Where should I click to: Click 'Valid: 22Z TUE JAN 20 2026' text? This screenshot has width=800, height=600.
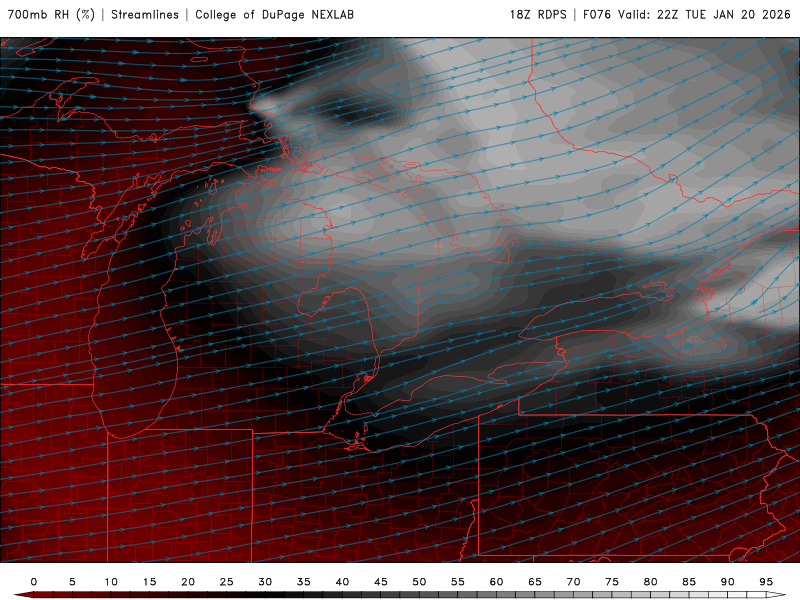point(704,14)
